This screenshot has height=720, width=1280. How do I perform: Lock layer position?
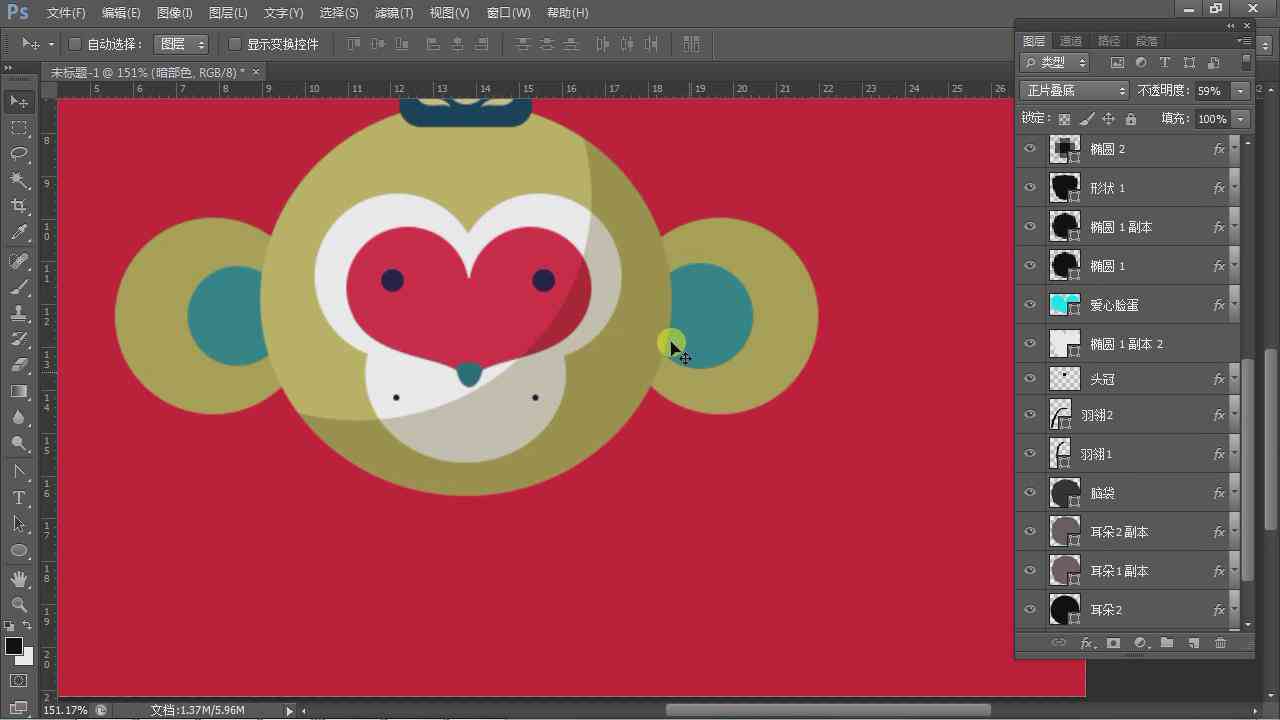[x=1108, y=119]
